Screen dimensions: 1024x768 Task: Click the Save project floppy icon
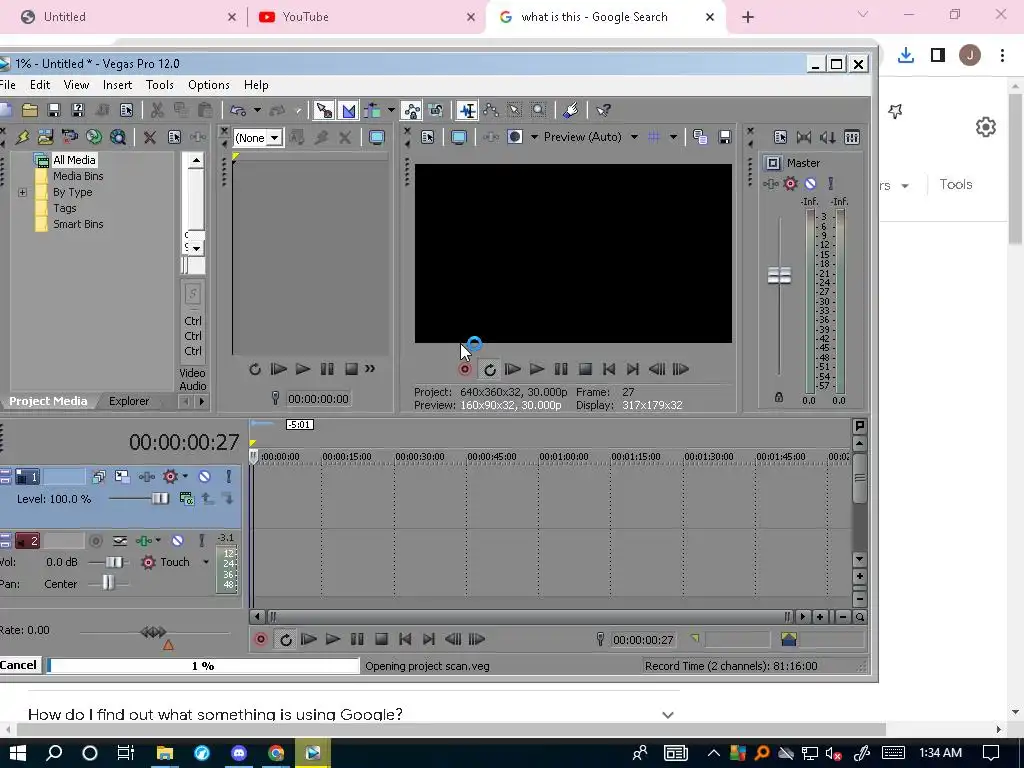pyautogui.click(x=54, y=110)
